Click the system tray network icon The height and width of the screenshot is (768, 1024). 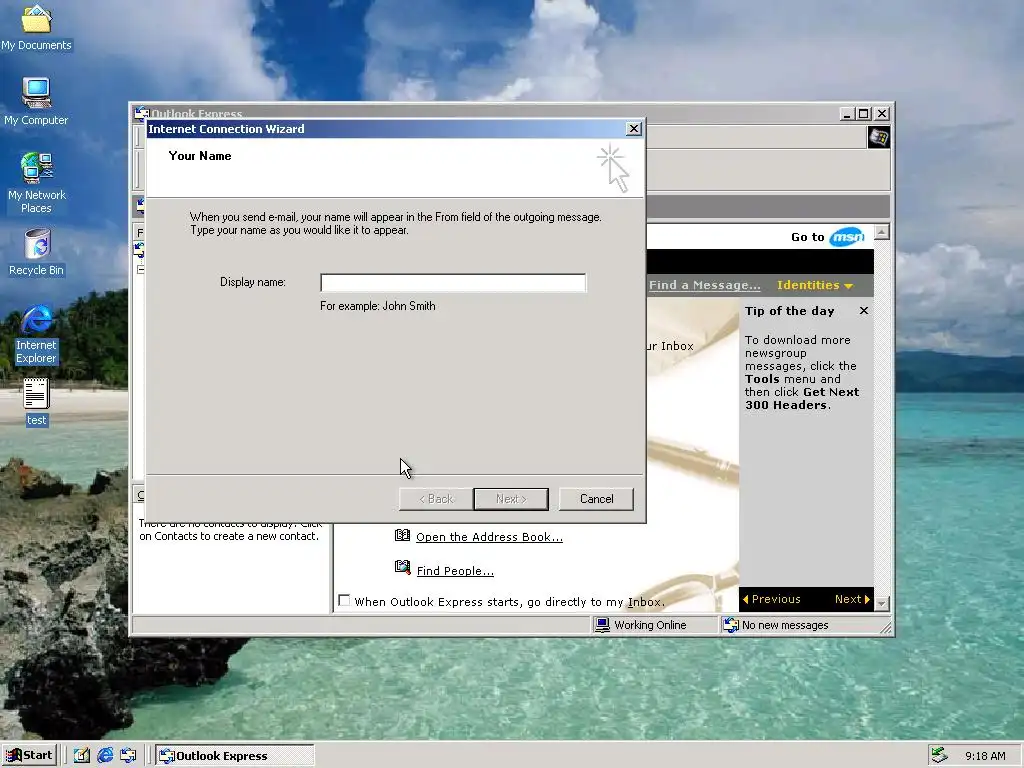939,756
